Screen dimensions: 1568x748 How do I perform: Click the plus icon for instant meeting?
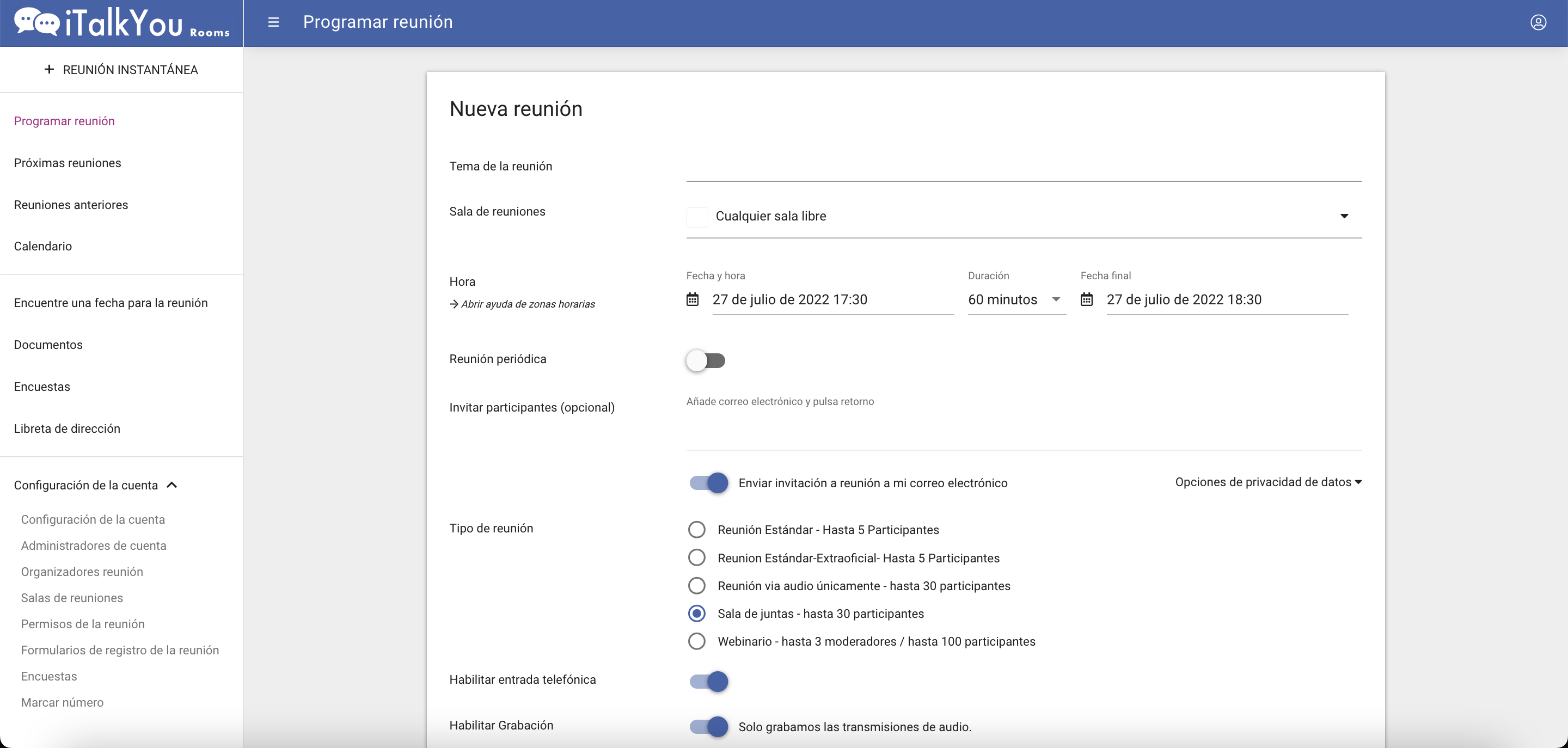coord(50,69)
